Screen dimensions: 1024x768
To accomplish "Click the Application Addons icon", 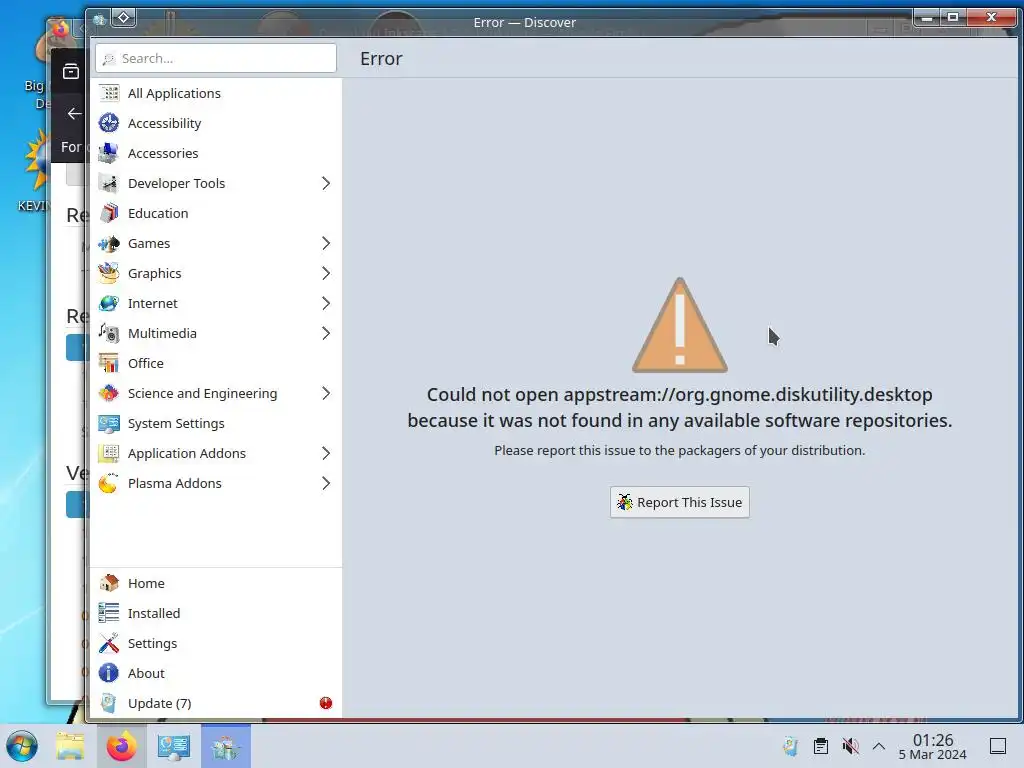I will [x=109, y=454].
